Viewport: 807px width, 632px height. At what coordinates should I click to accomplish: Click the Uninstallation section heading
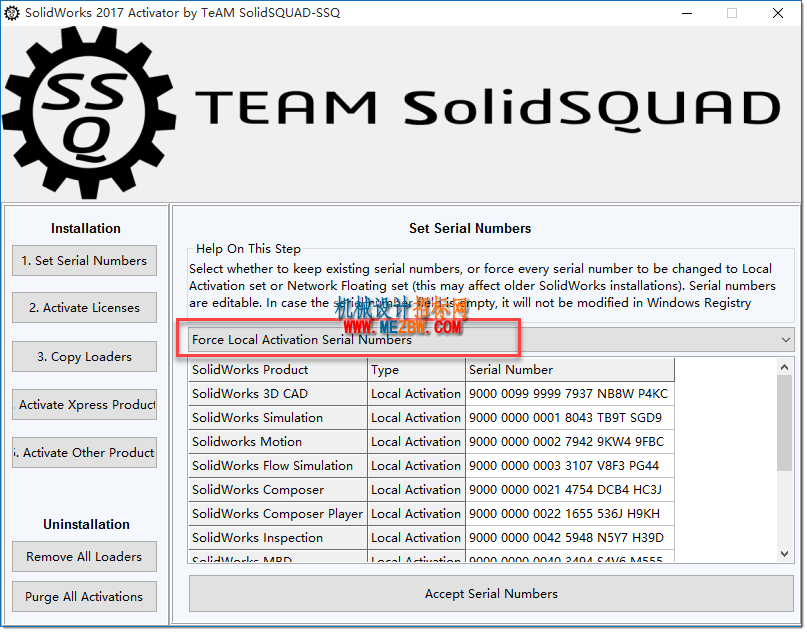[x=86, y=524]
